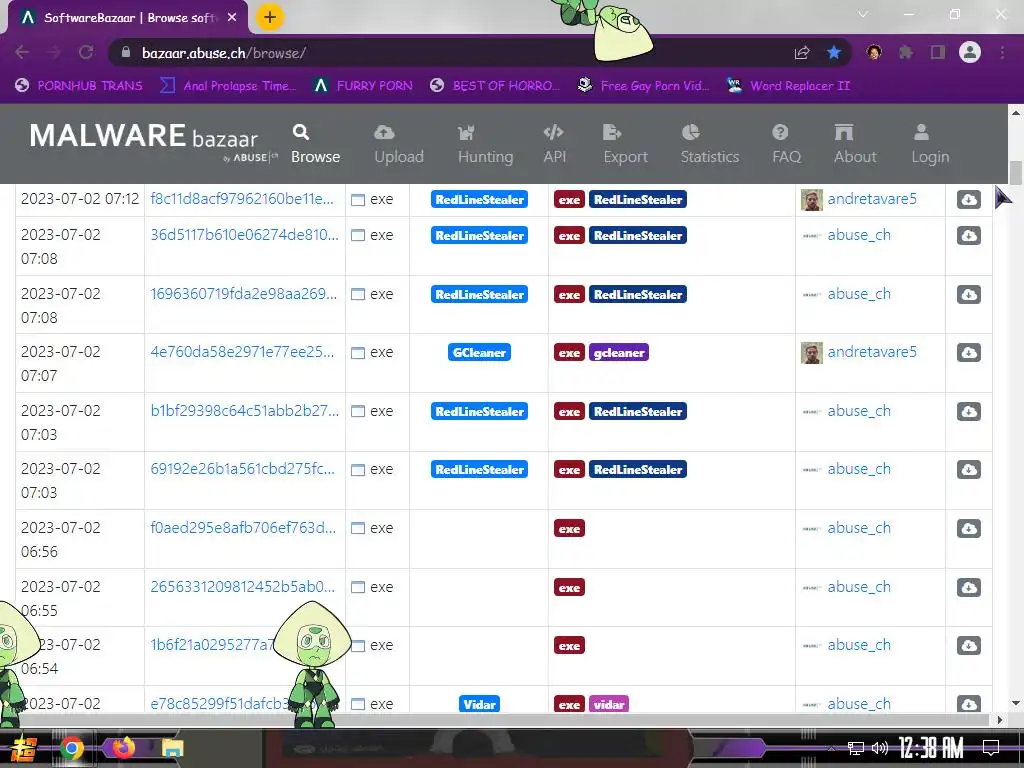Open hash link 4e760da58e2971e77ee25

pos(242,352)
